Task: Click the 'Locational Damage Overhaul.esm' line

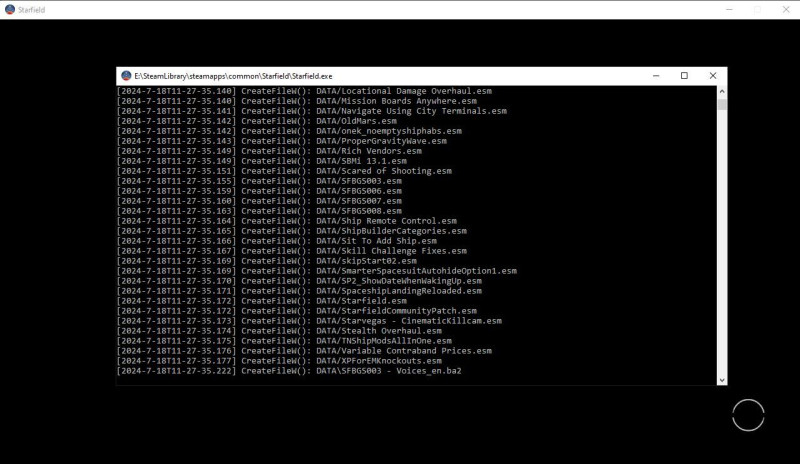Action: [304, 91]
